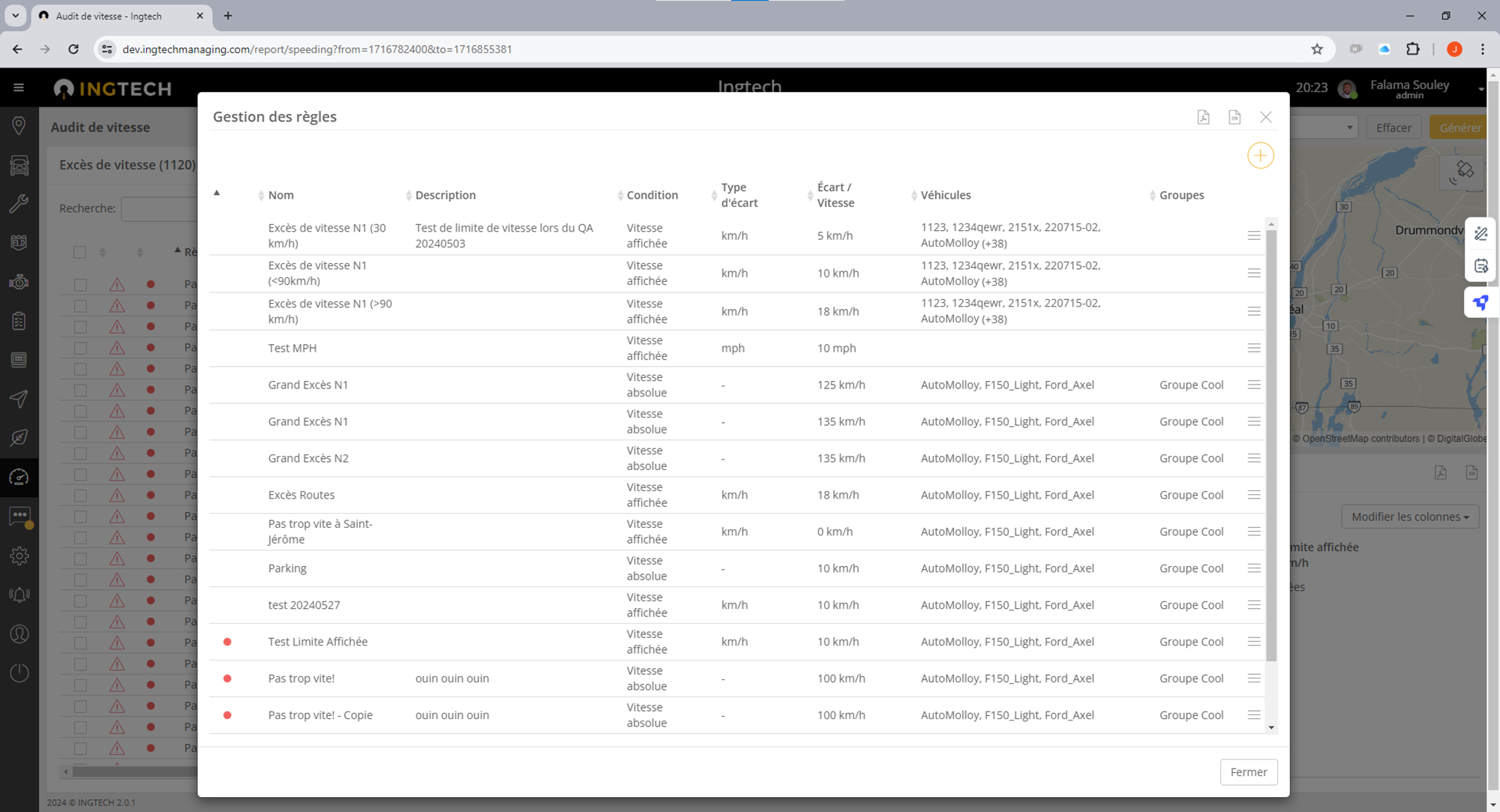Image resolution: width=1500 pixels, height=812 pixels.
Task: Export rules as CSV file icon
Action: [x=1234, y=117]
